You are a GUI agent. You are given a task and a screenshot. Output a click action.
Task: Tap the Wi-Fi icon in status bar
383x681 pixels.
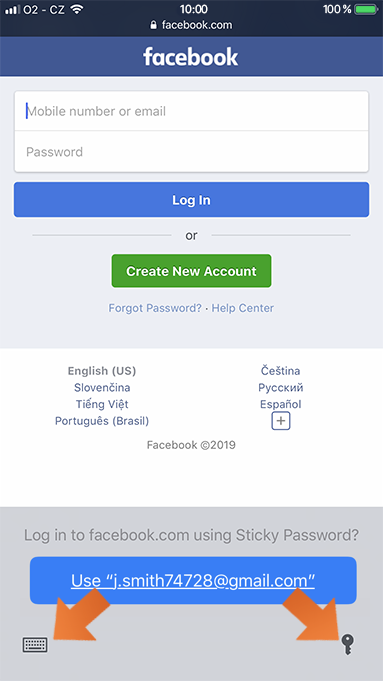pyautogui.click(x=77, y=9)
